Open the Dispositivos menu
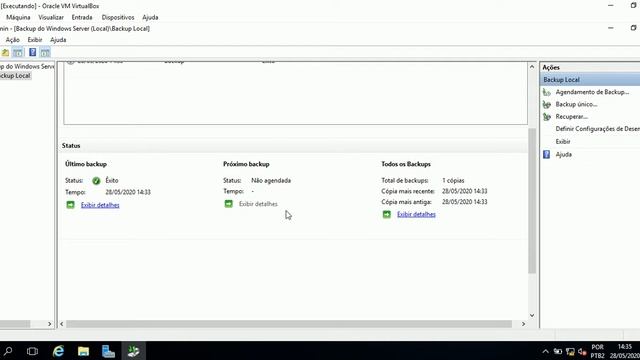This screenshot has width=640, height=360. 118,18
